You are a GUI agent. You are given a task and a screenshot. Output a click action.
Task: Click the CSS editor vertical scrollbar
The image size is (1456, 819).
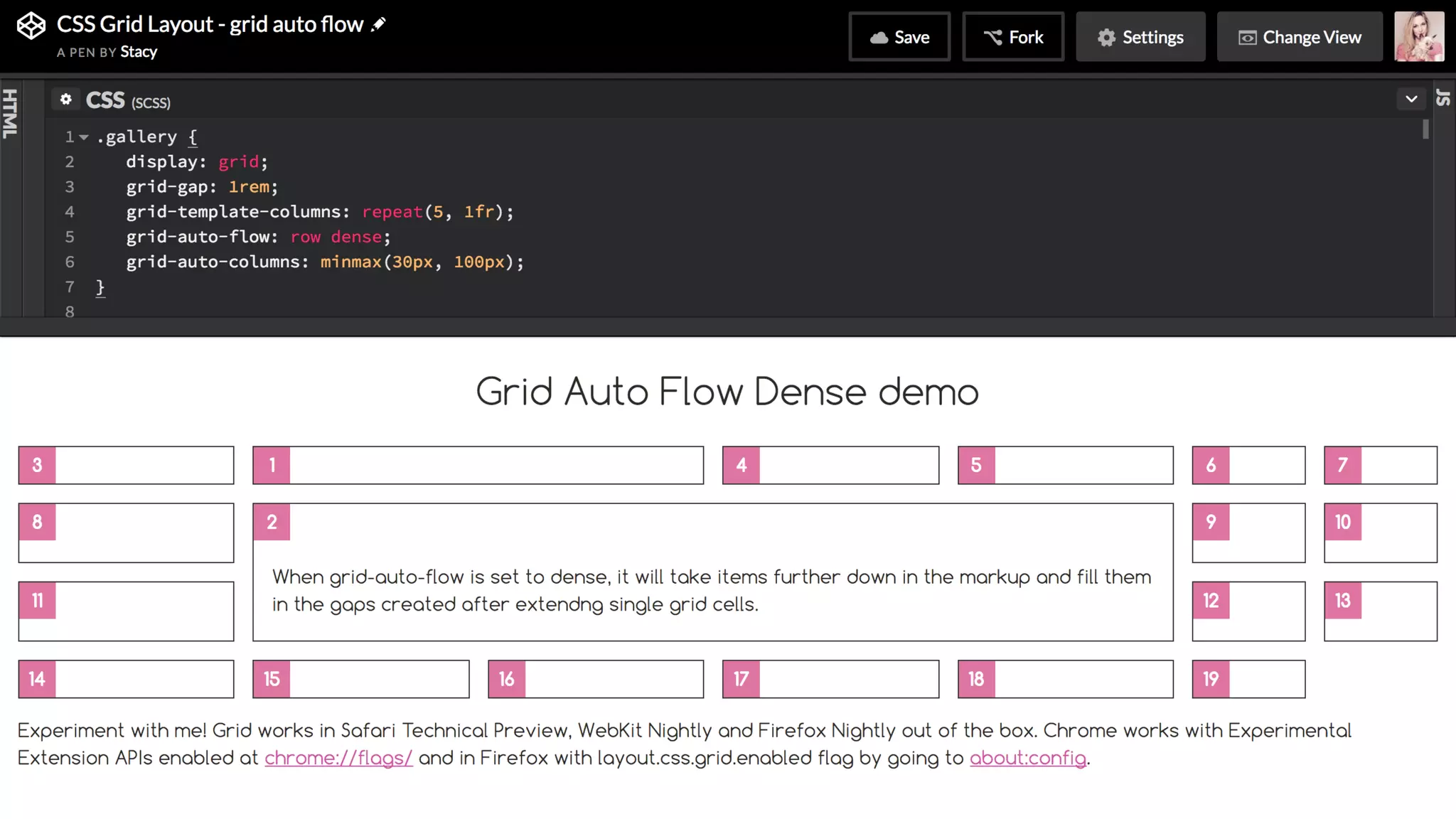tap(1425, 130)
